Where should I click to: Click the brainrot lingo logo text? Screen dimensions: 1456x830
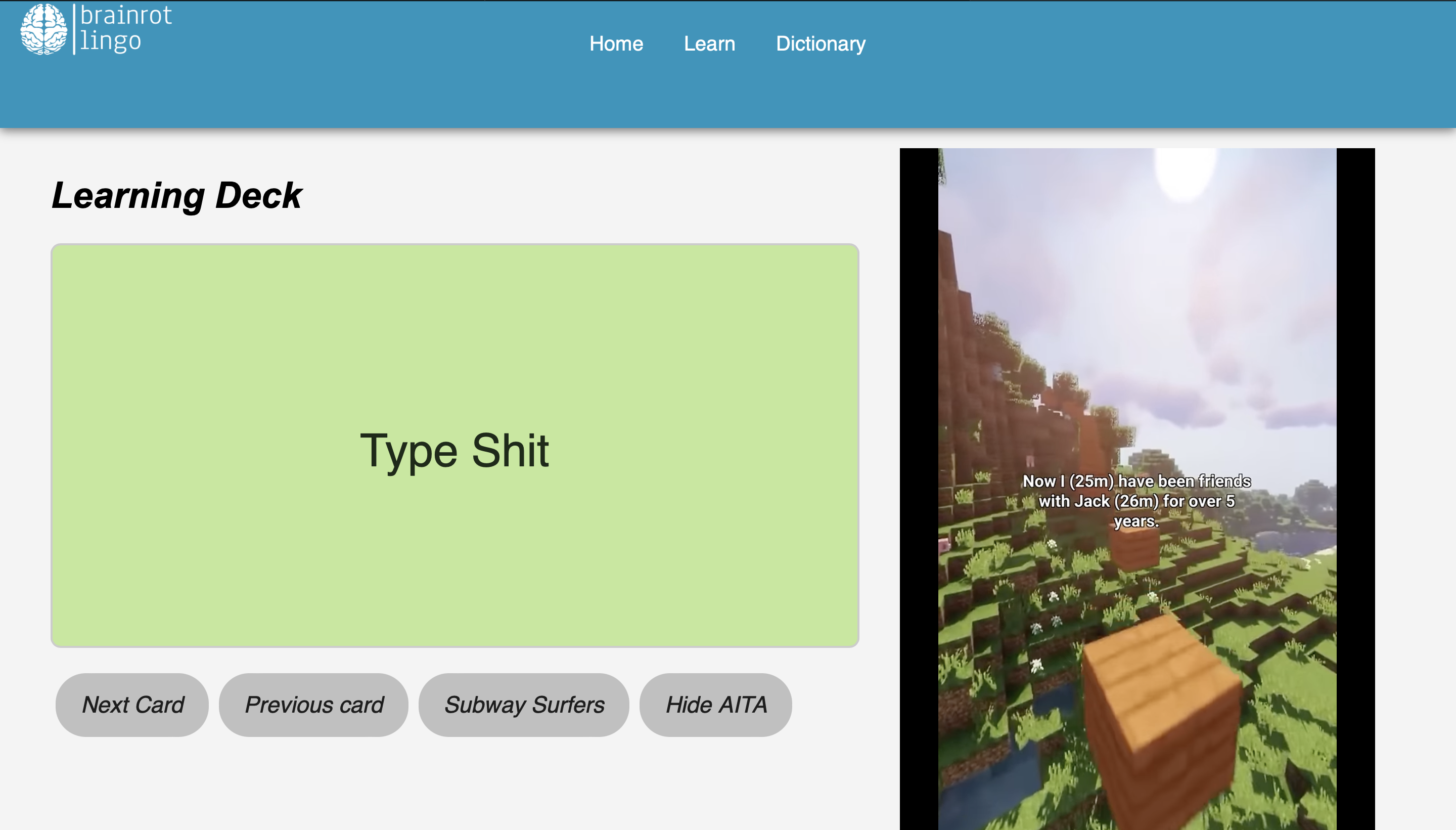(125, 28)
